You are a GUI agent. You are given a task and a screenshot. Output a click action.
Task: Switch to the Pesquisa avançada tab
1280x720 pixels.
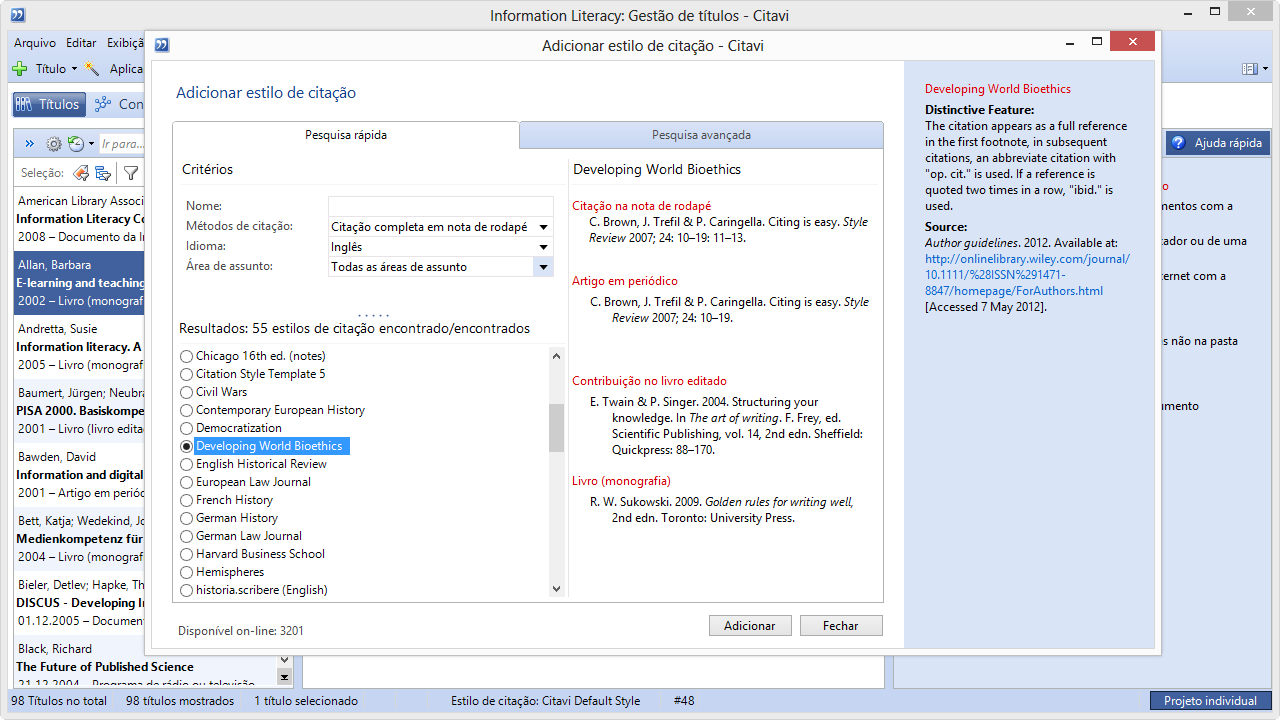click(701, 135)
